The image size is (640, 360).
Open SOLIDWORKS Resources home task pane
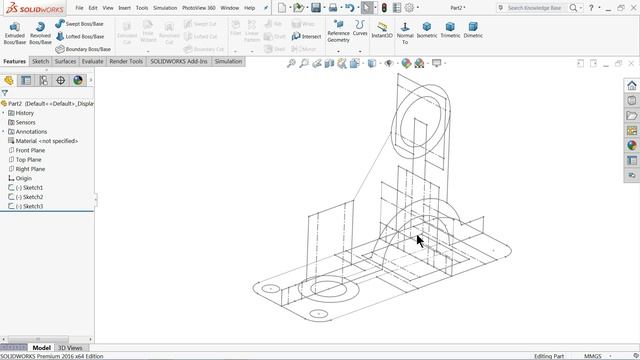coord(632,85)
